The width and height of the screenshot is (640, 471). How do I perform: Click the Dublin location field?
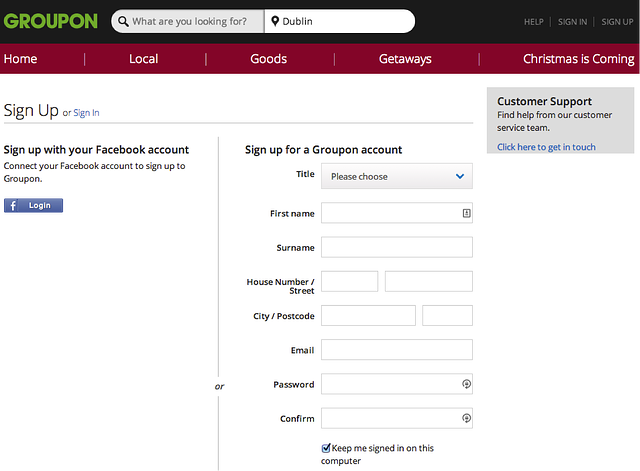tap(340, 21)
